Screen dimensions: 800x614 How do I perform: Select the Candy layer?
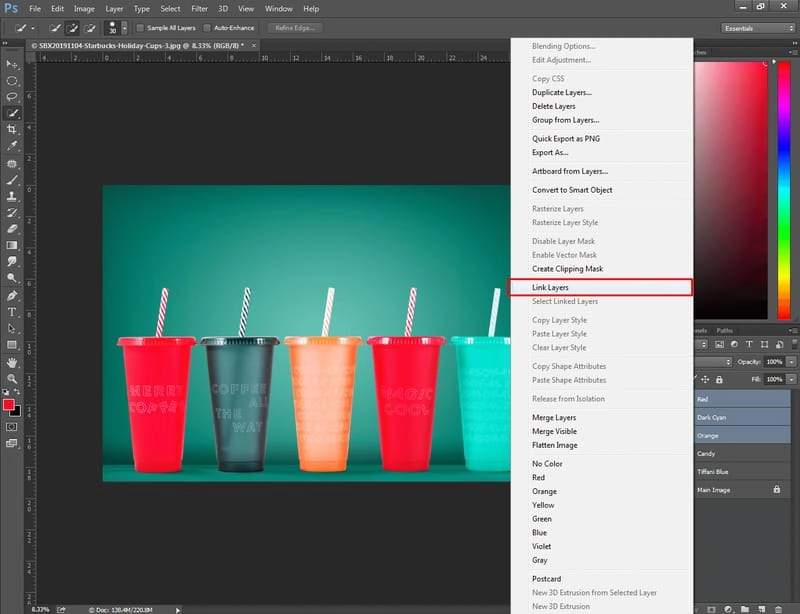click(743, 453)
